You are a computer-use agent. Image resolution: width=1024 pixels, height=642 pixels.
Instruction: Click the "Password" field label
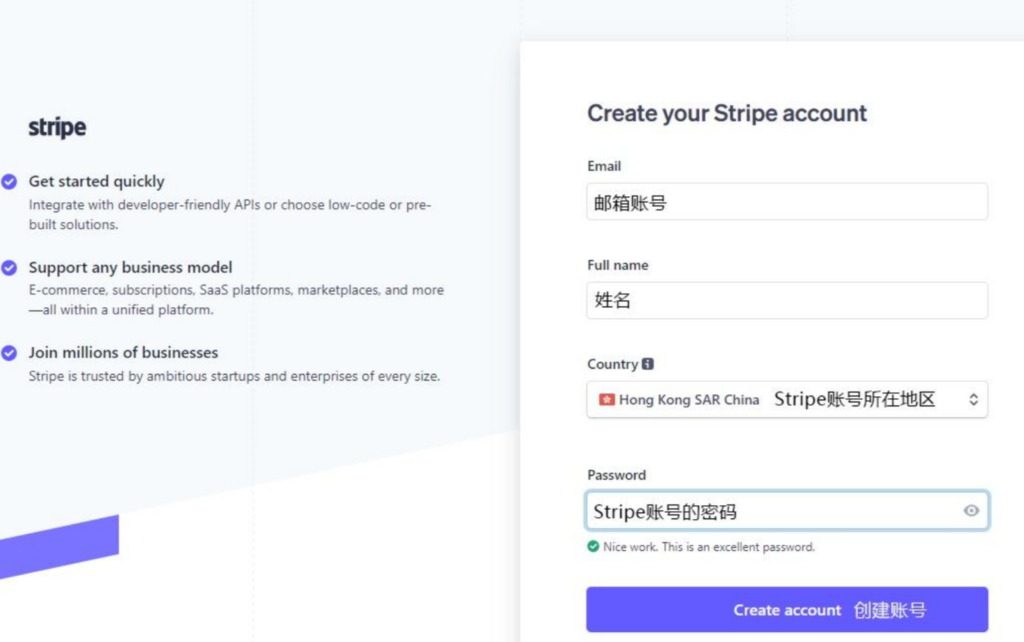pos(616,475)
